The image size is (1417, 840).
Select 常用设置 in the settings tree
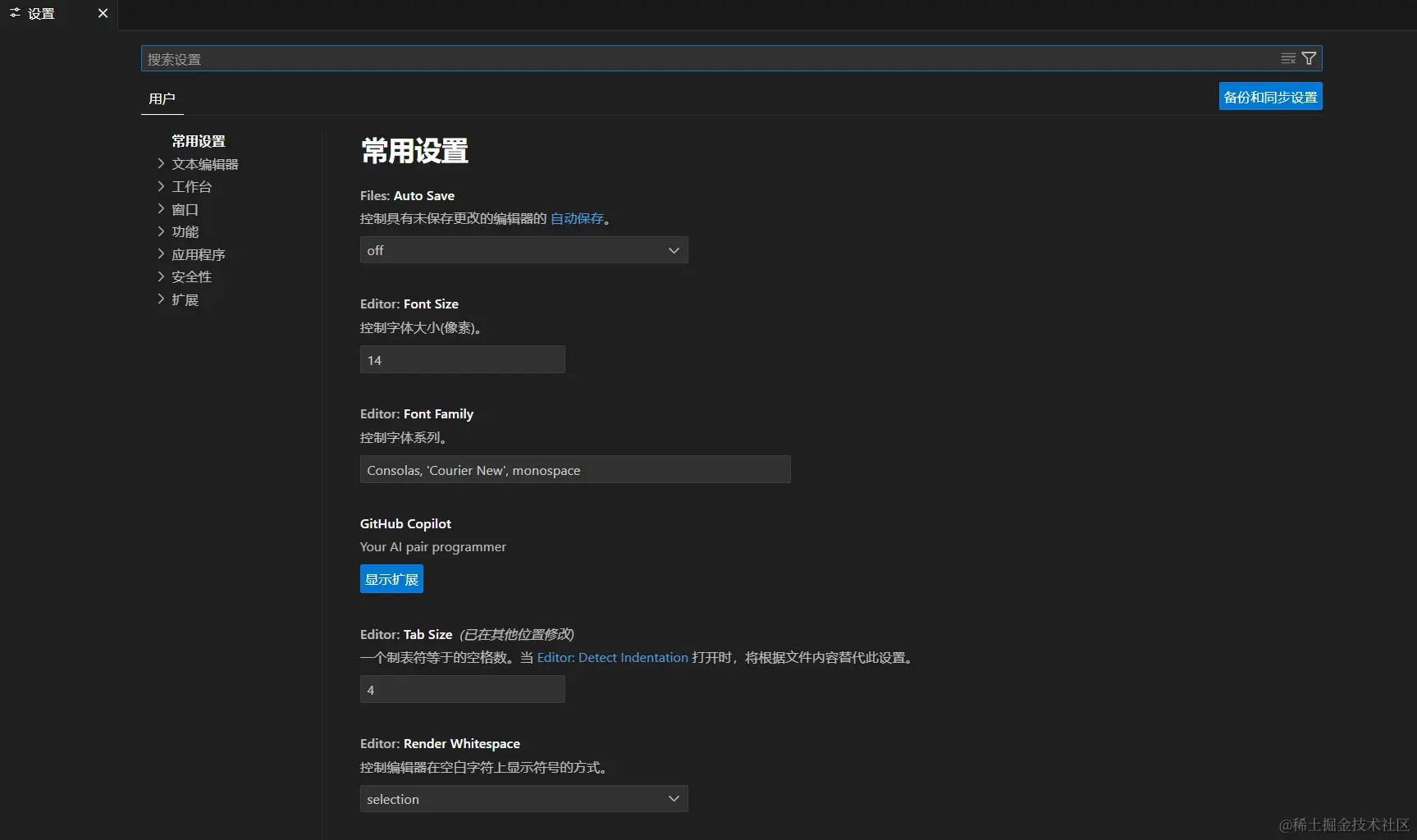(x=199, y=141)
